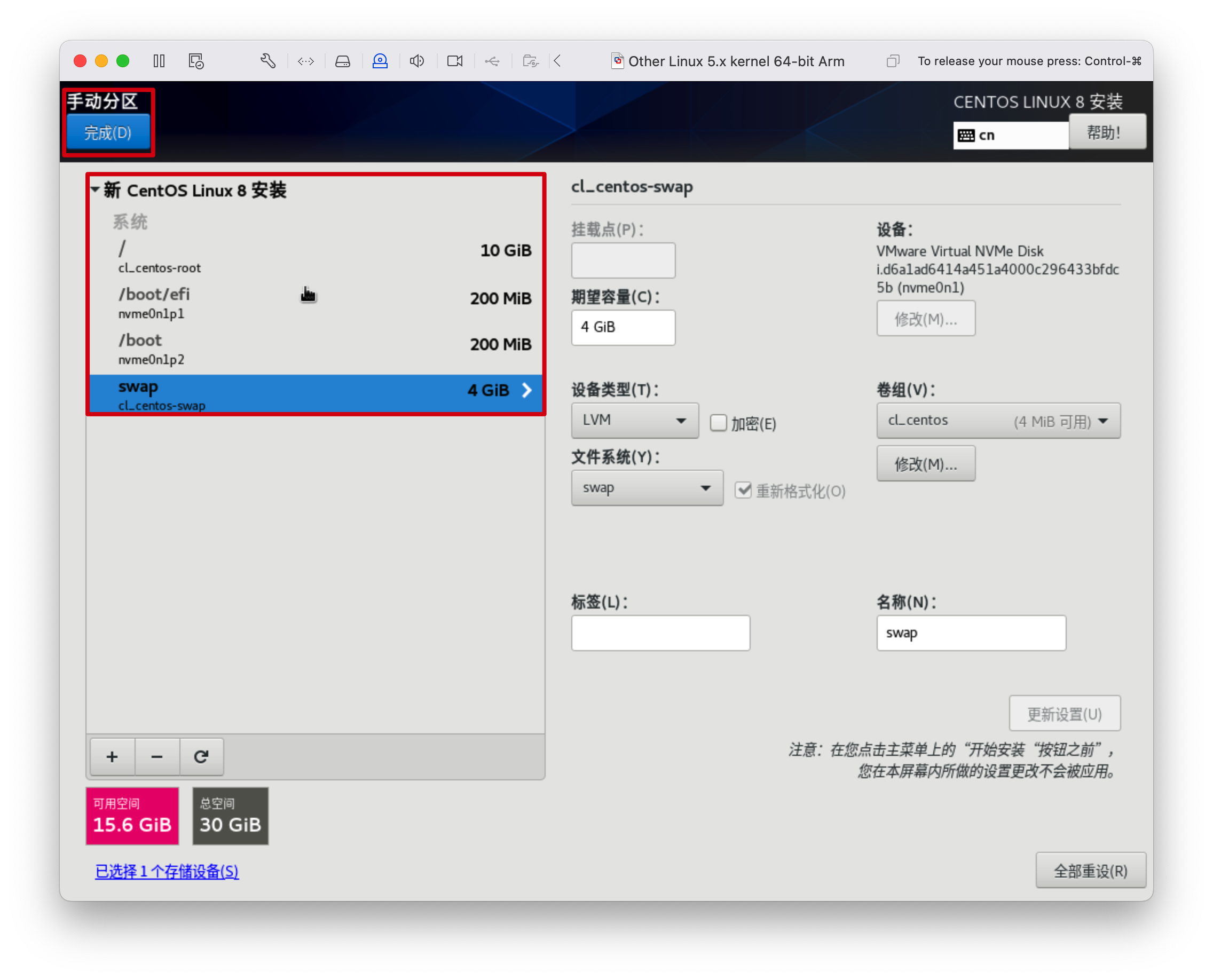Screen dimensions: 1213x980
Task: Toggle the 重新格式化(O) reformat checkbox
Action: click(x=743, y=490)
